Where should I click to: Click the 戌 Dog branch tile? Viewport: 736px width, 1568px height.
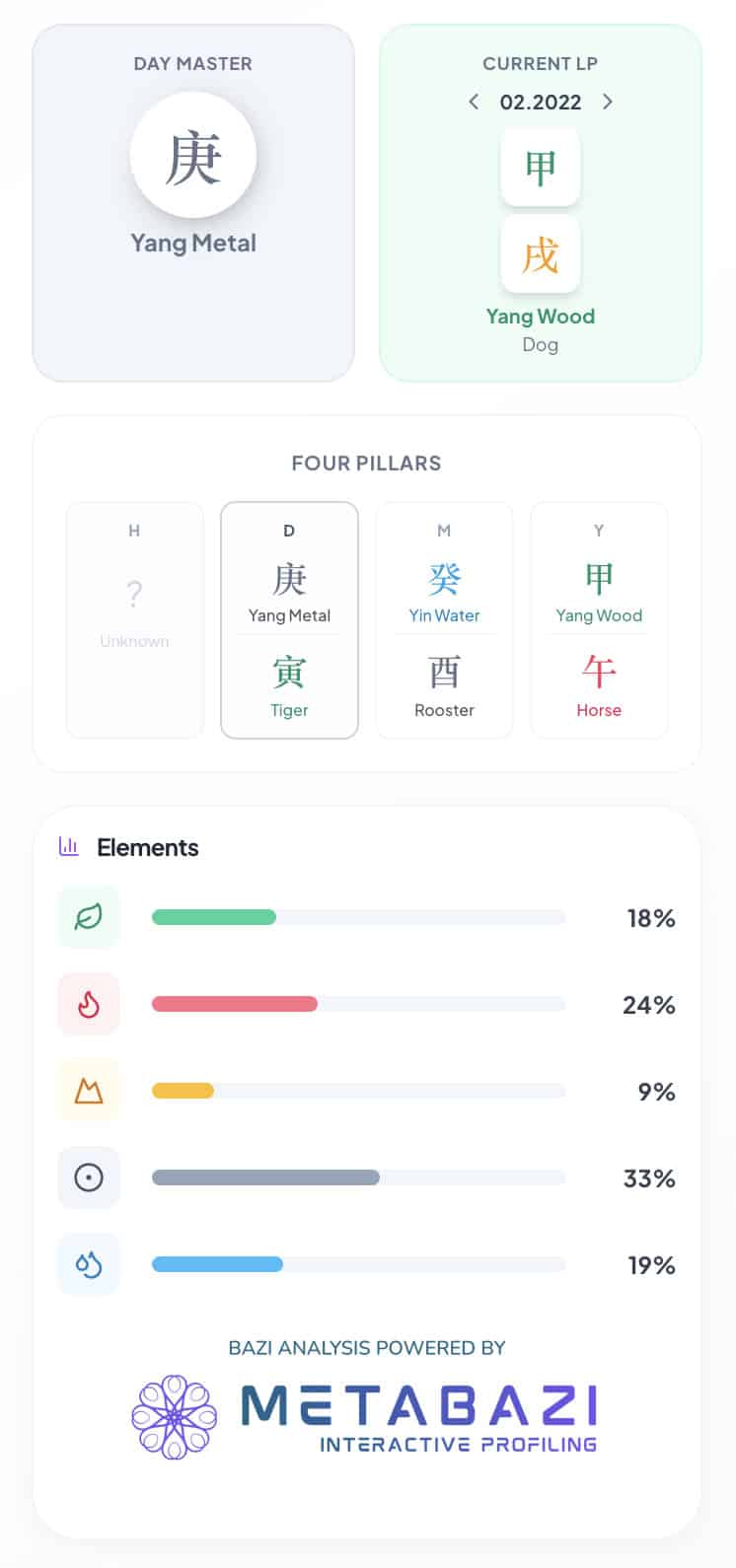540,254
